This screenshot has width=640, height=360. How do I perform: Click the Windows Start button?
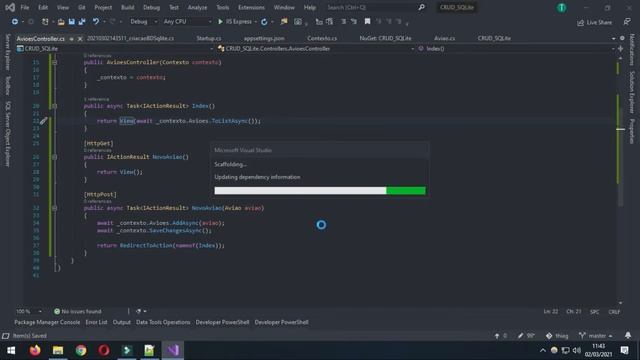11,350
